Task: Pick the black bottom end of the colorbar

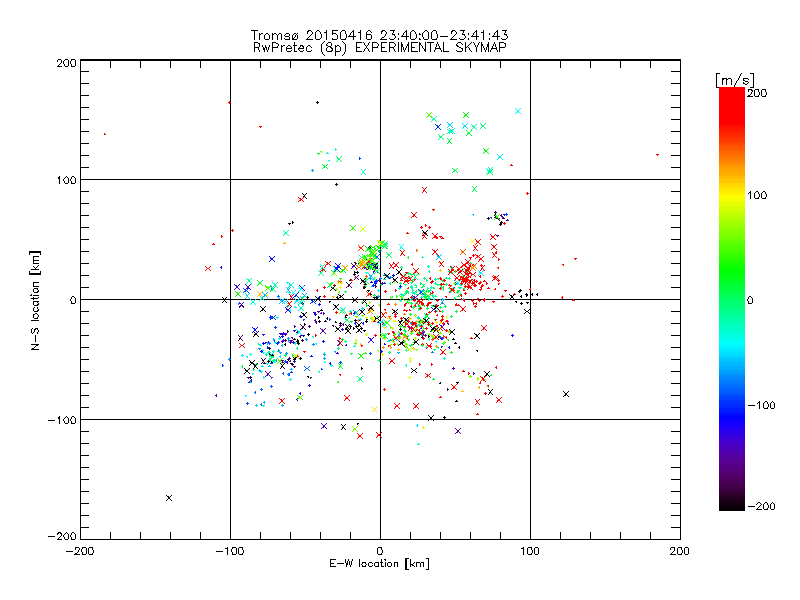Action: coord(732,503)
